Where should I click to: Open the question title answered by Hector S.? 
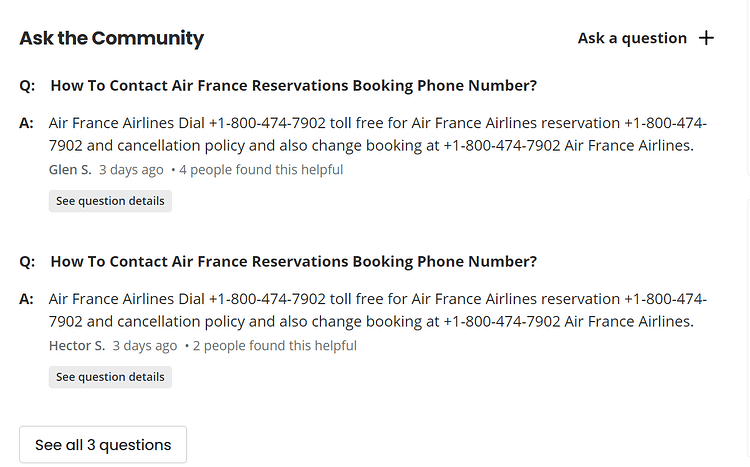[294, 261]
